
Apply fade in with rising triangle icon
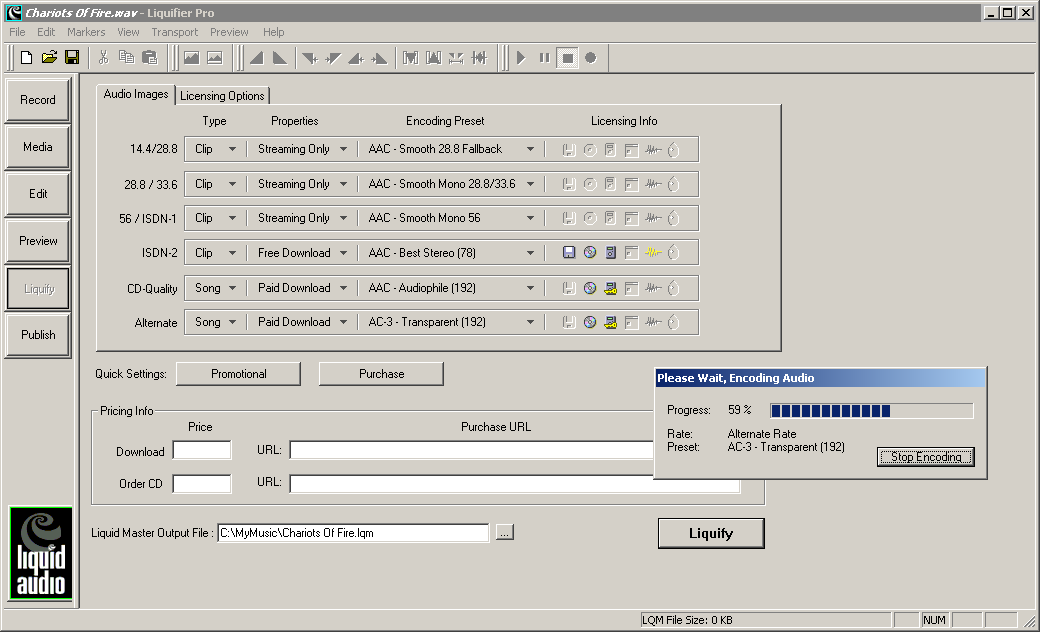click(x=257, y=58)
